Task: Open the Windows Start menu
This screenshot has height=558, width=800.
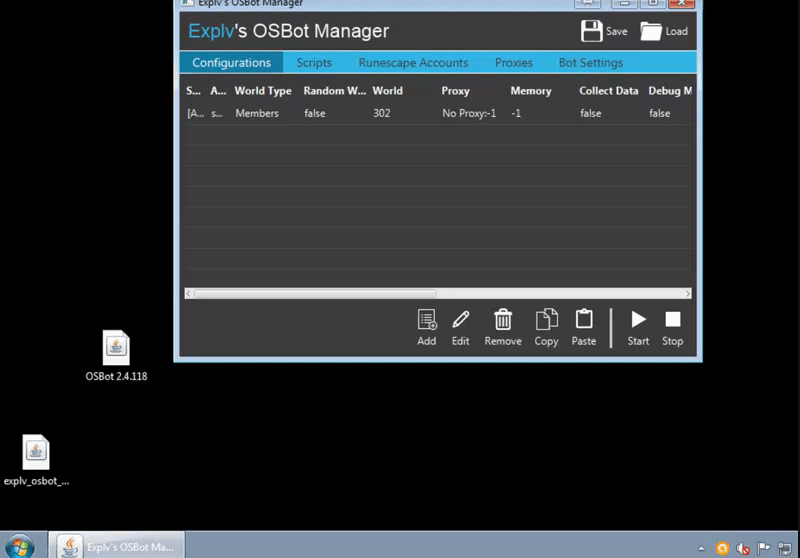Action: click(x=20, y=546)
